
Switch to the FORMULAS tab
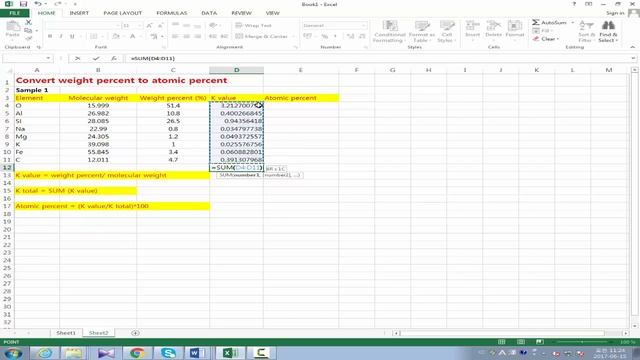click(x=171, y=13)
